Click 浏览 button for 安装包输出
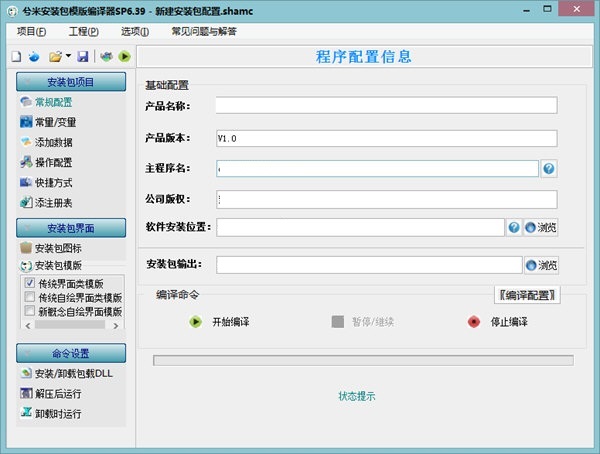600x454 pixels. pyautogui.click(x=541, y=265)
